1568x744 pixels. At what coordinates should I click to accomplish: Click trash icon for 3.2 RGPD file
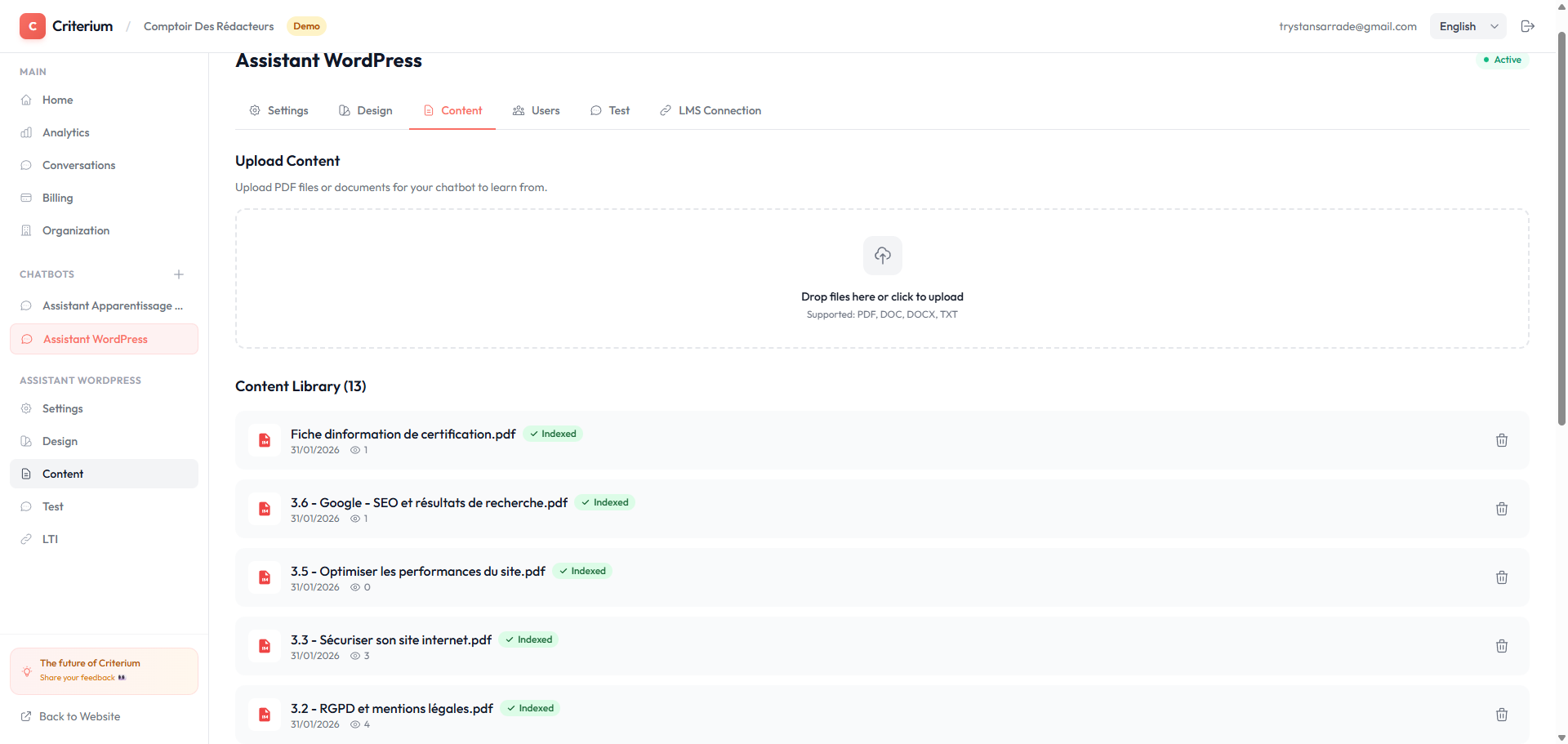1501,715
